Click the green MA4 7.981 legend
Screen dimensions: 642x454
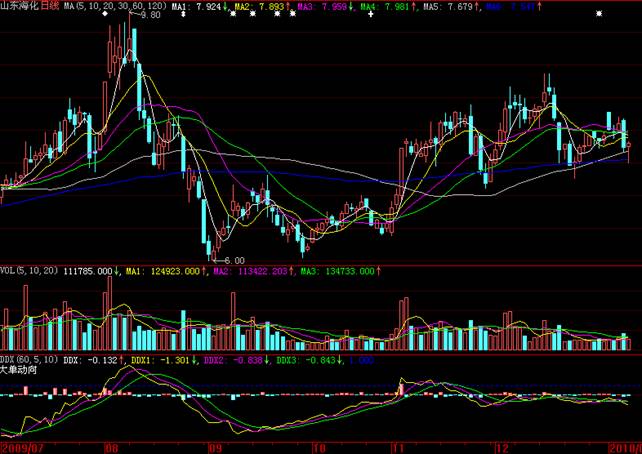coord(385,6)
